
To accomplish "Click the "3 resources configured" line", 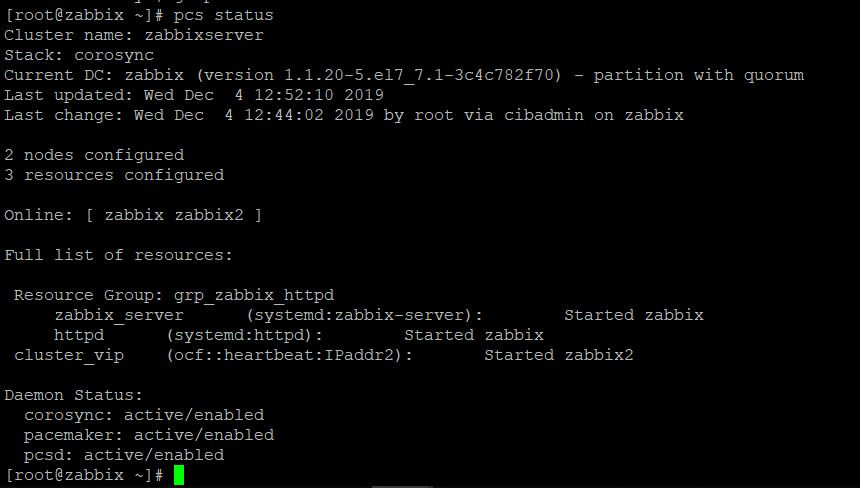I will click(114, 175).
